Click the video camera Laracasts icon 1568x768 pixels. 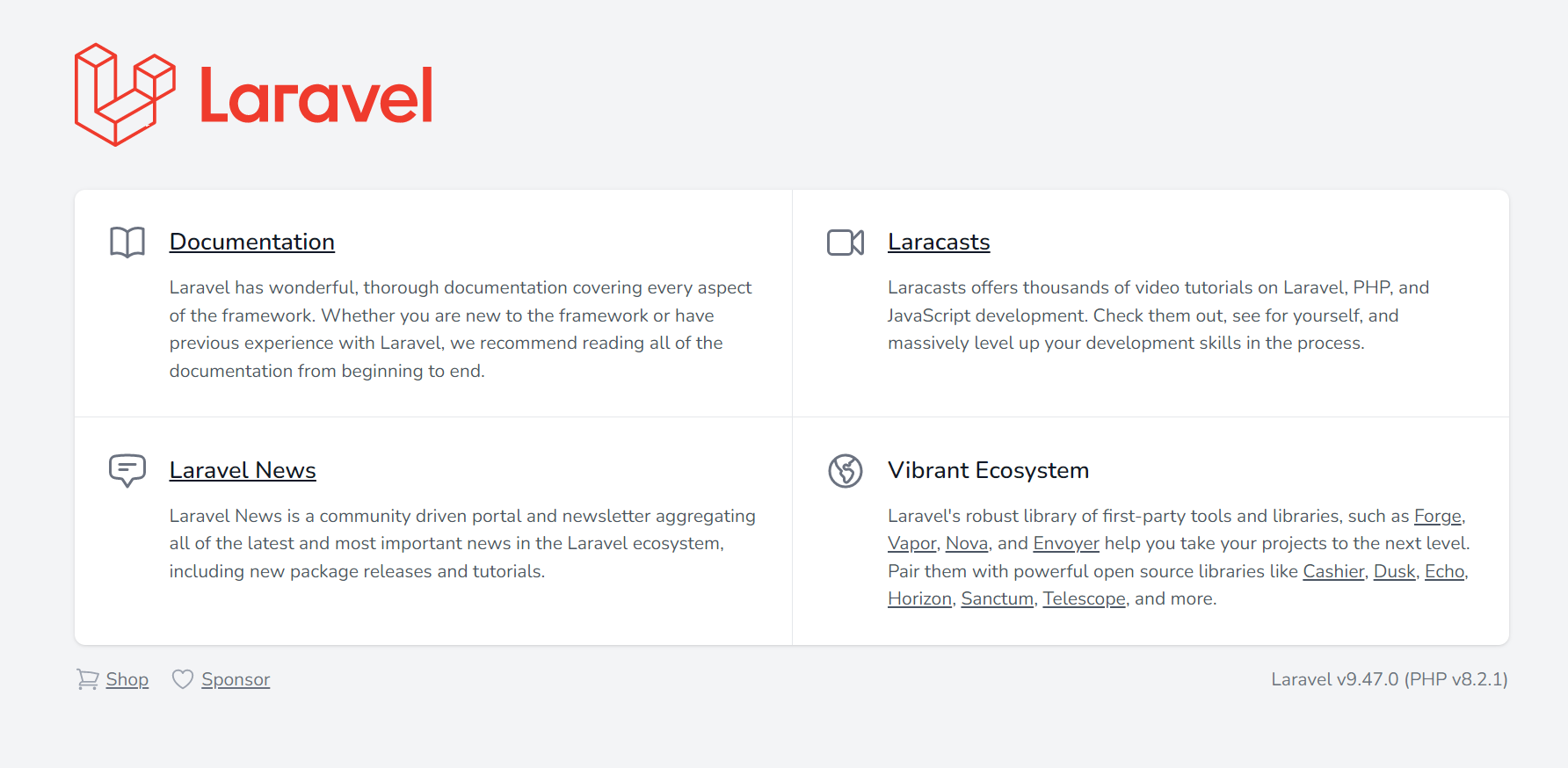[846, 243]
